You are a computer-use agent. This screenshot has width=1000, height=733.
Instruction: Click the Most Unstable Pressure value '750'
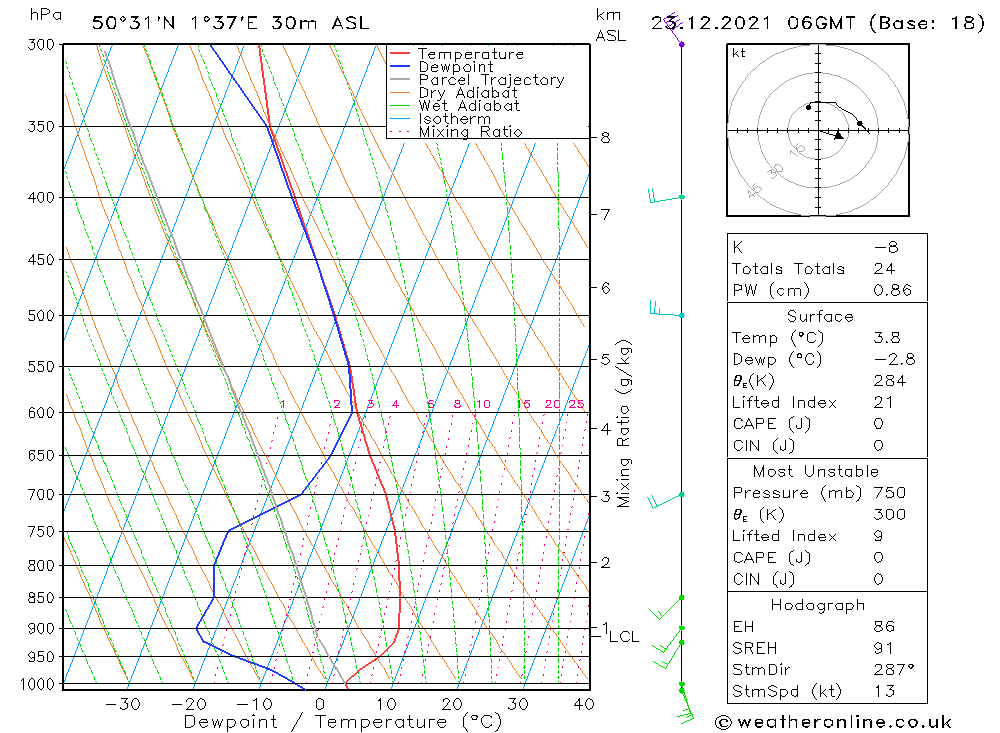pyautogui.click(x=889, y=492)
